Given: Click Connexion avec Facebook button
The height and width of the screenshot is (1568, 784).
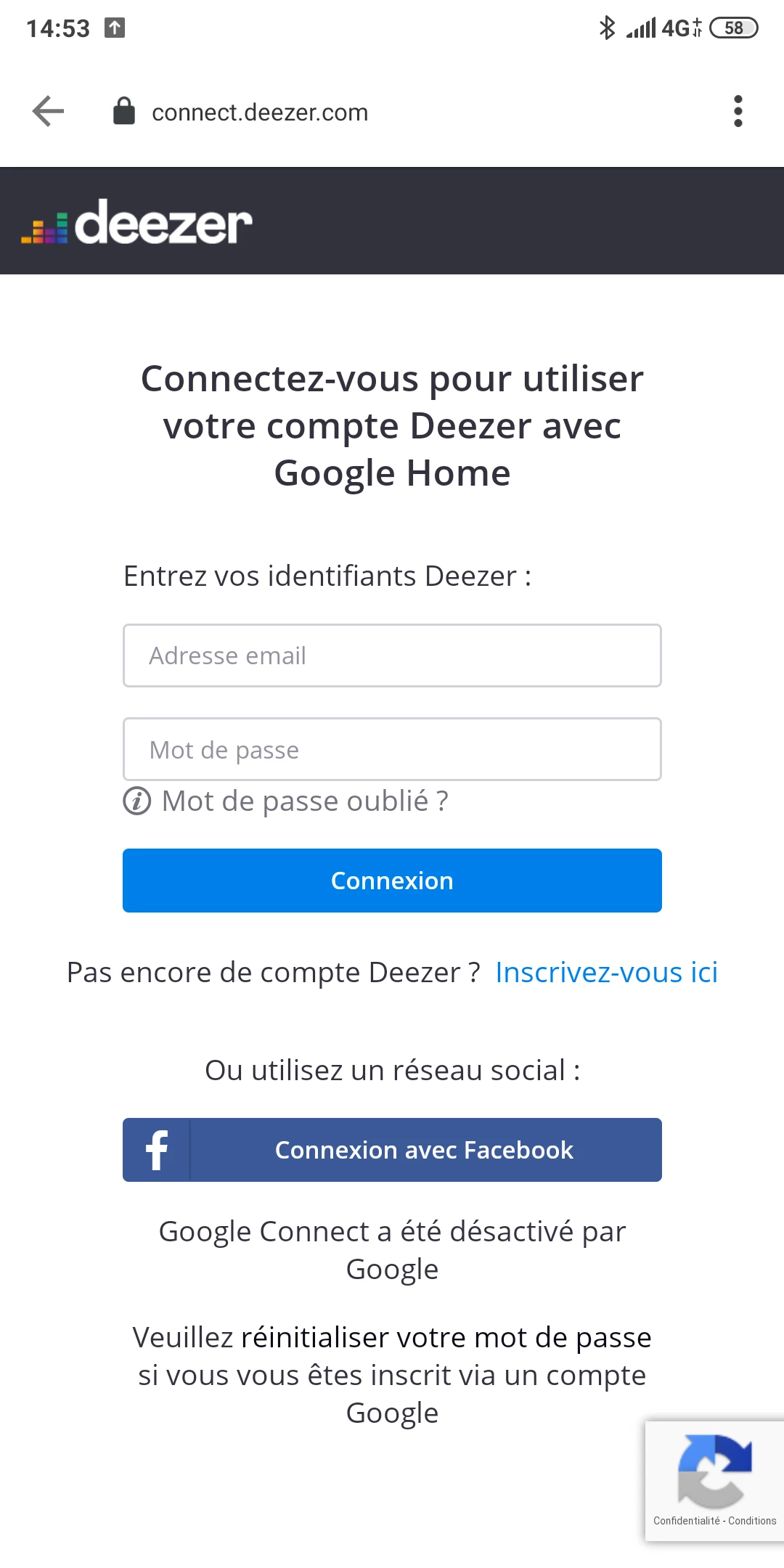Looking at the screenshot, I should tap(392, 1150).
